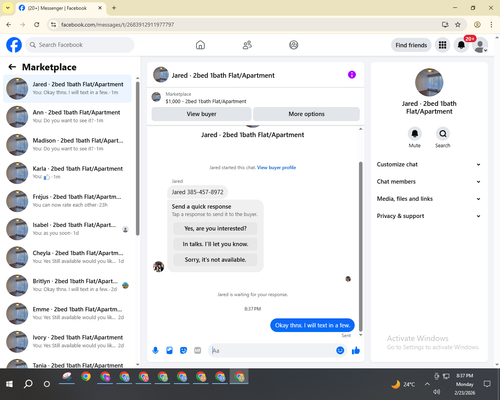
Task: Open Windows taskbar search
Action: click(x=28, y=384)
